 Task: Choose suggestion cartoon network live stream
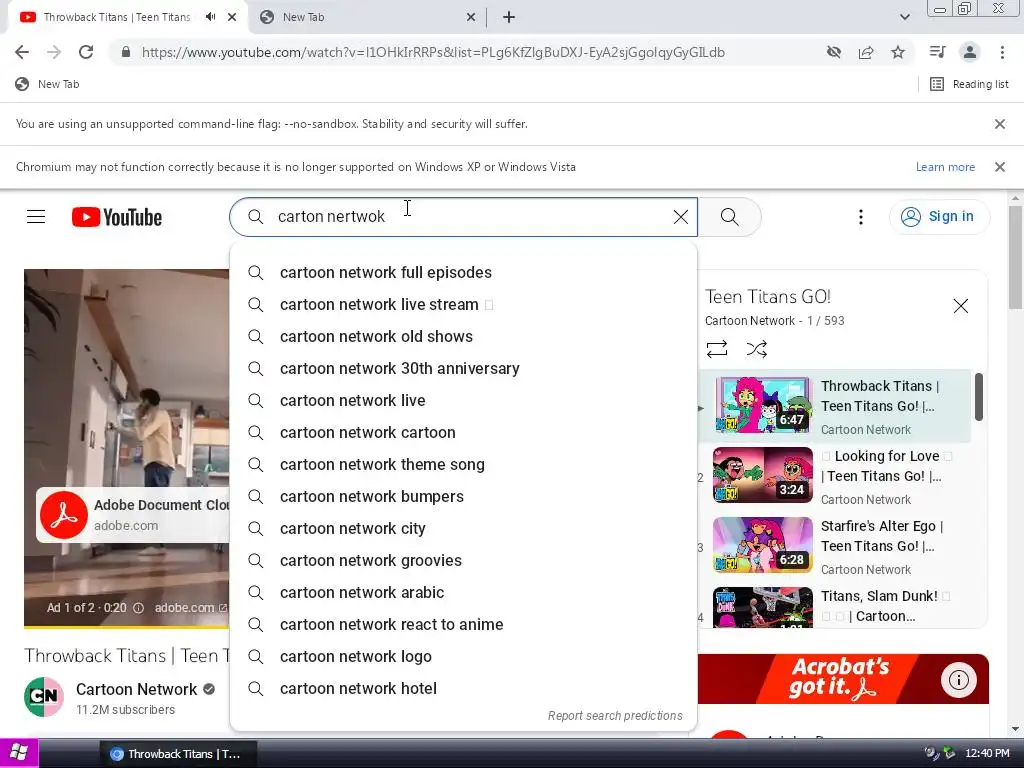(x=464, y=304)
